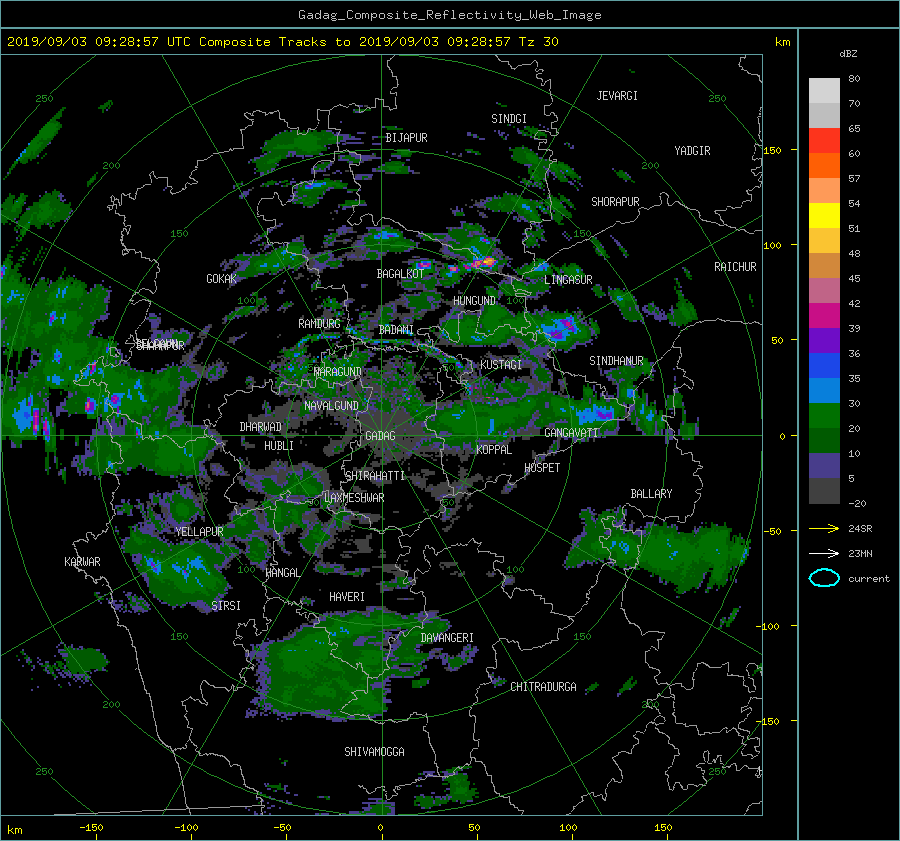The height and width of the screenshot is (841, 900).
Task: Click the SINDGI city label
Action: tap(509, 119)
